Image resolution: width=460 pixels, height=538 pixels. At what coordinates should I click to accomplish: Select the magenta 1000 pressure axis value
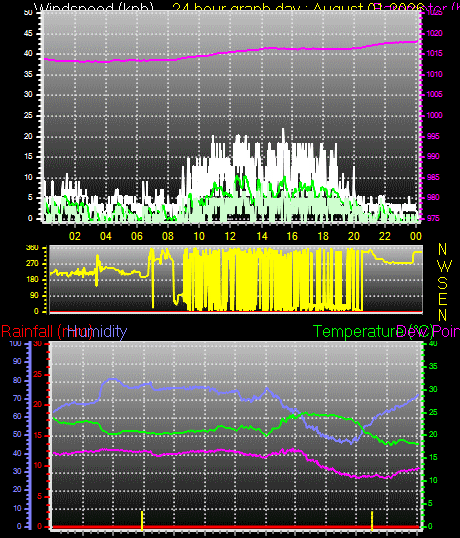(x=435, y=115)
